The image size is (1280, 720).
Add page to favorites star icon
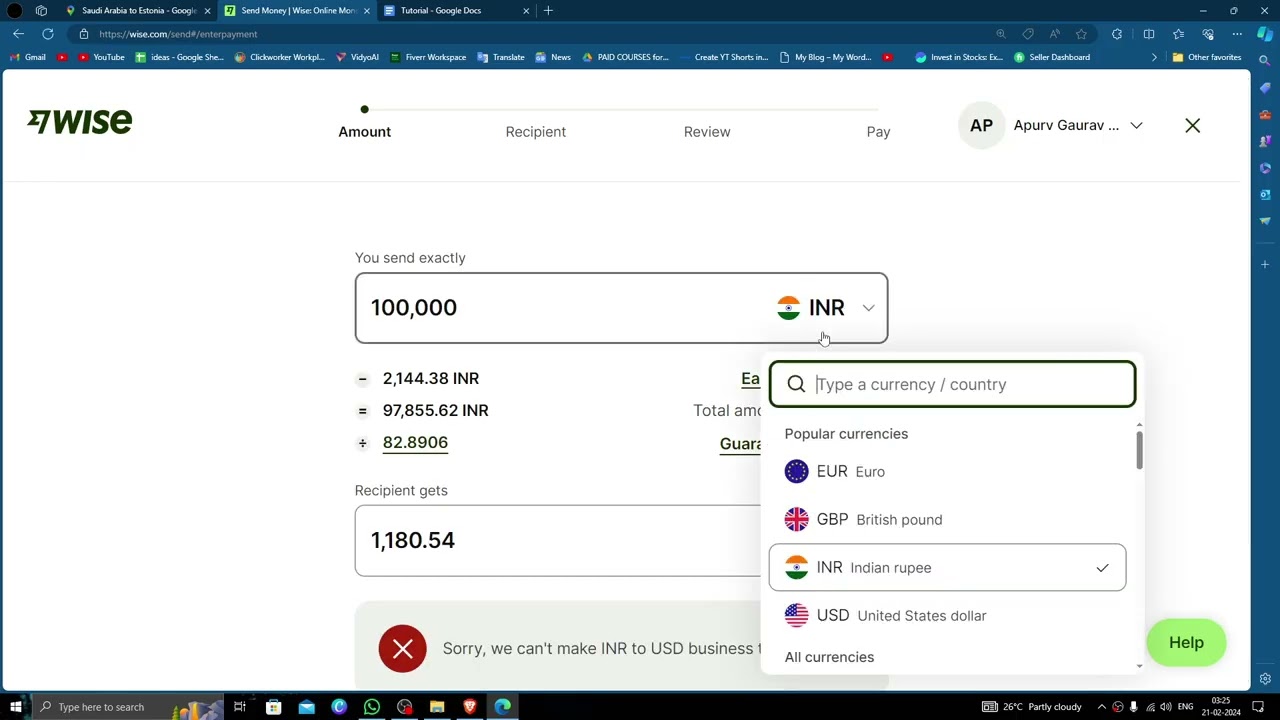(1081, 34)
